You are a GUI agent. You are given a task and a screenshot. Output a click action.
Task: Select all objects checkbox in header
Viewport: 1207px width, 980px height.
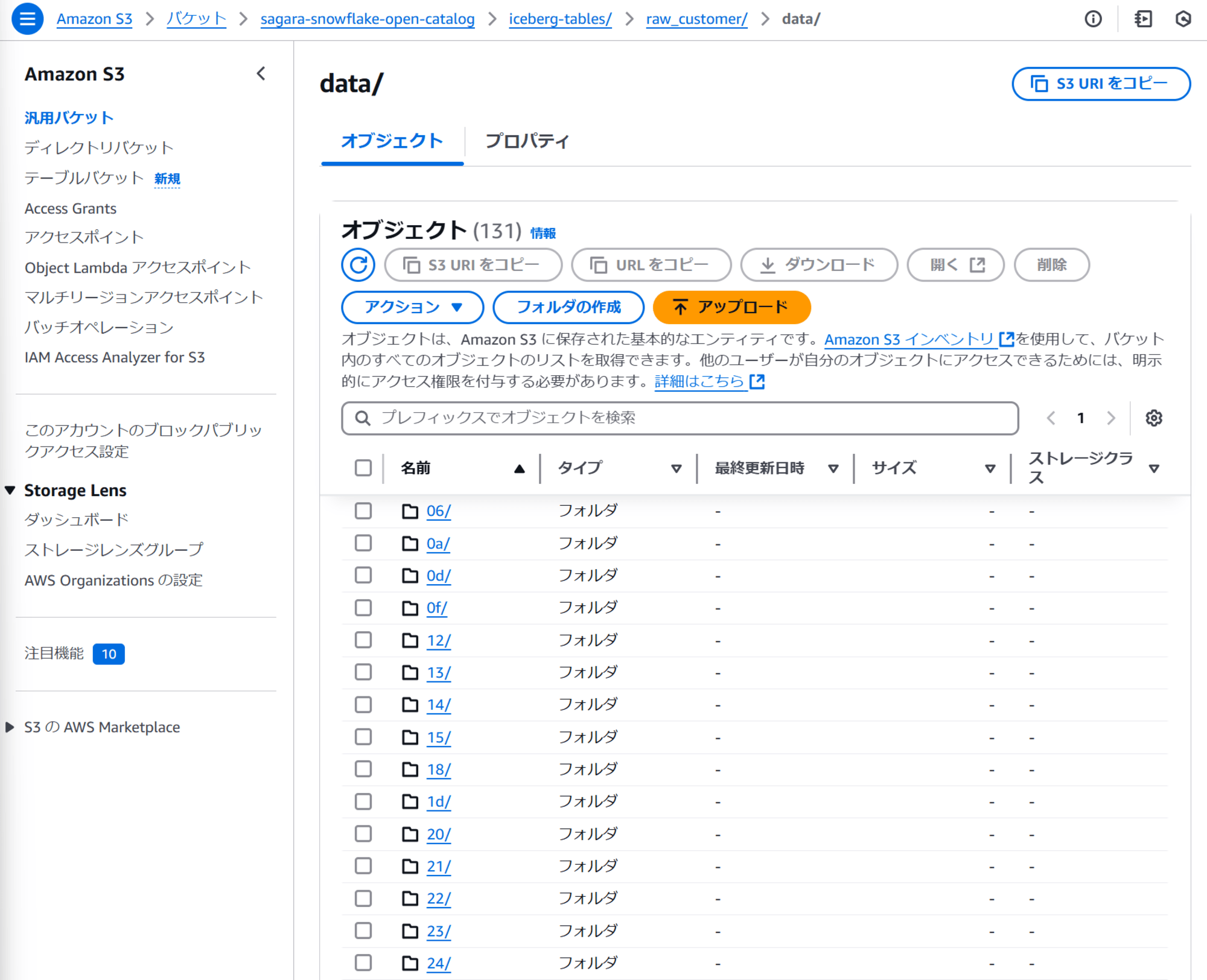coord(363,468)
